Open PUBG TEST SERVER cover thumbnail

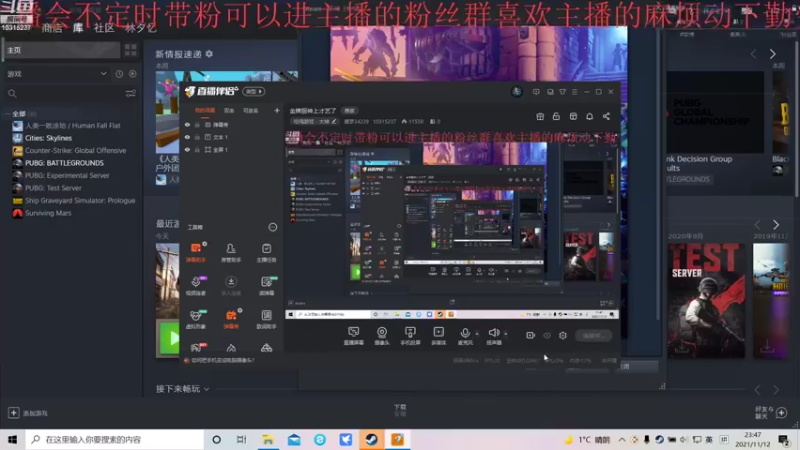click(x=706, y=300)
